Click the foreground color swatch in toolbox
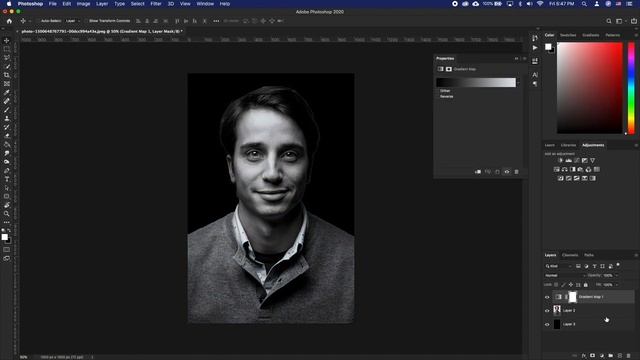 coord(4,237)
